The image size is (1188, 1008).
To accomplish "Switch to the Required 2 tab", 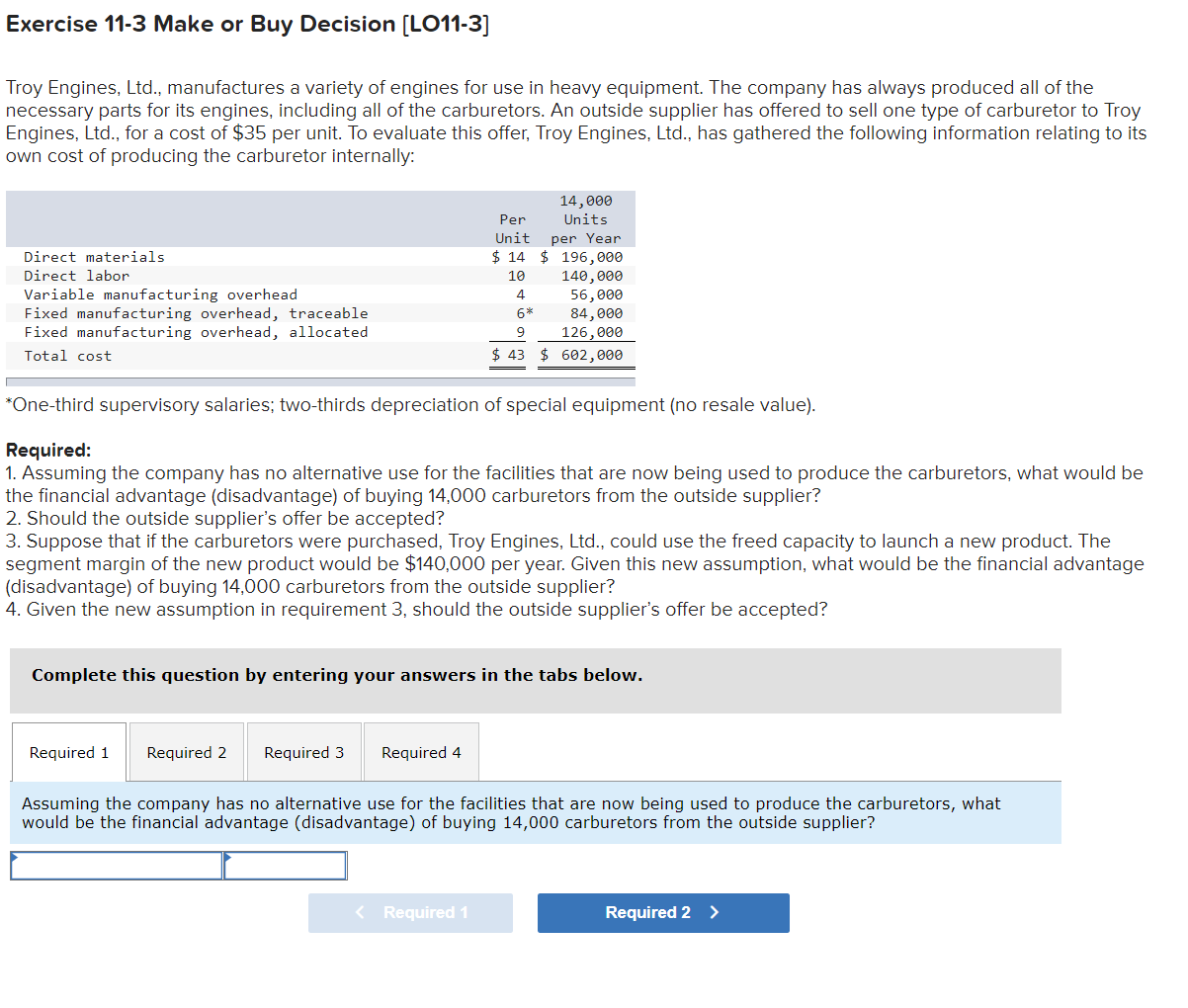I will [187, 752].
